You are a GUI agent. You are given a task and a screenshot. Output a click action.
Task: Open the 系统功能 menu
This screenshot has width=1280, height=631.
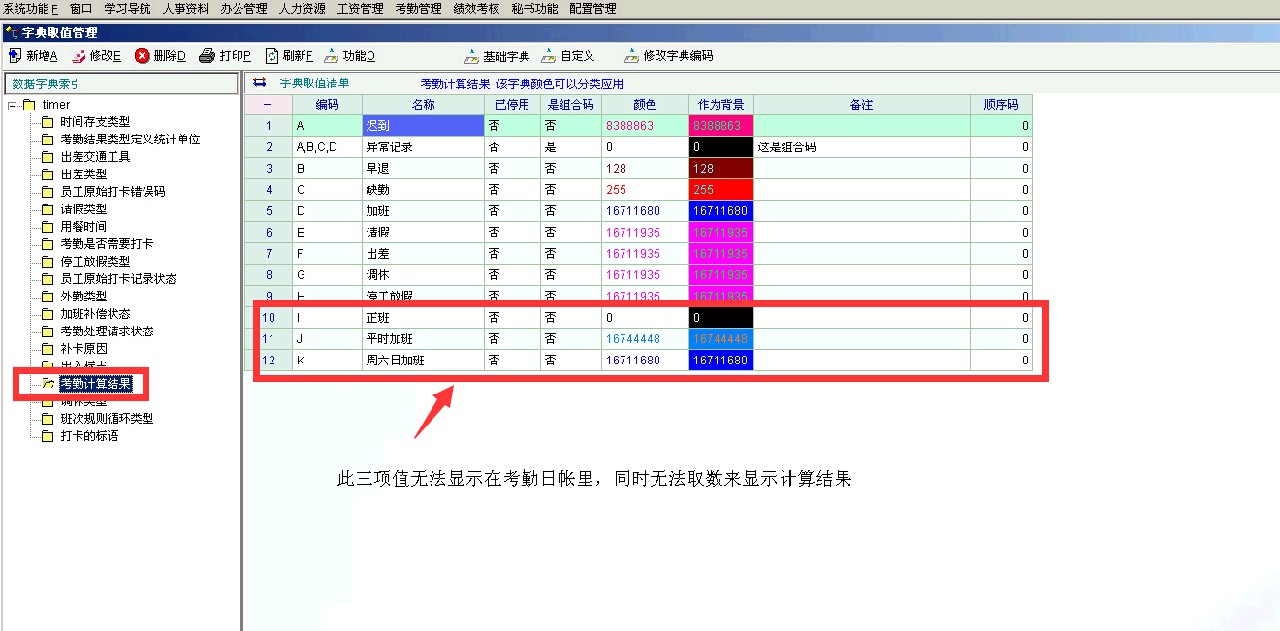coord(31,8)
